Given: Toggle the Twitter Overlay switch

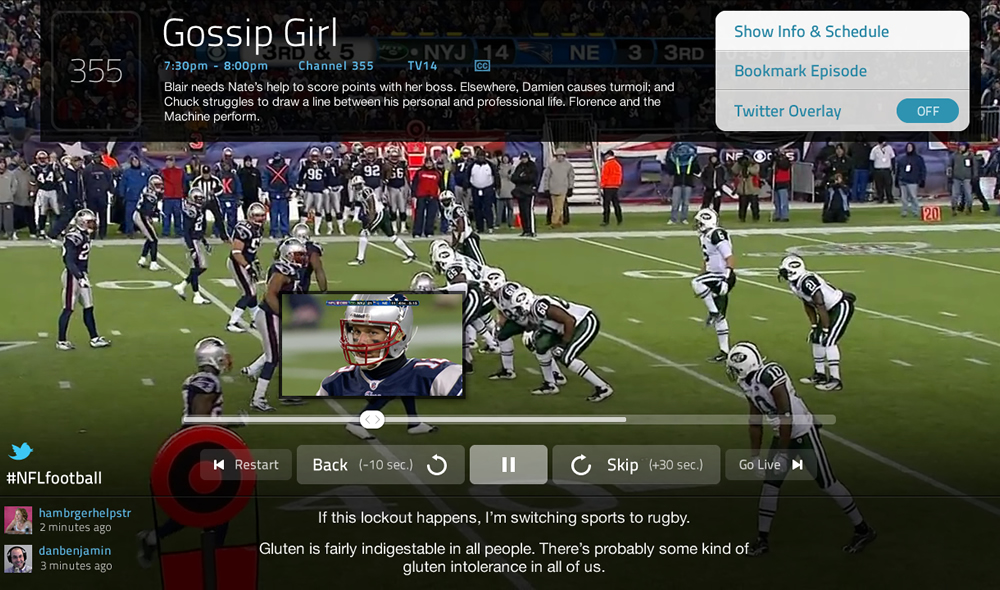Looking at the screenshot, I should (927, 111).
